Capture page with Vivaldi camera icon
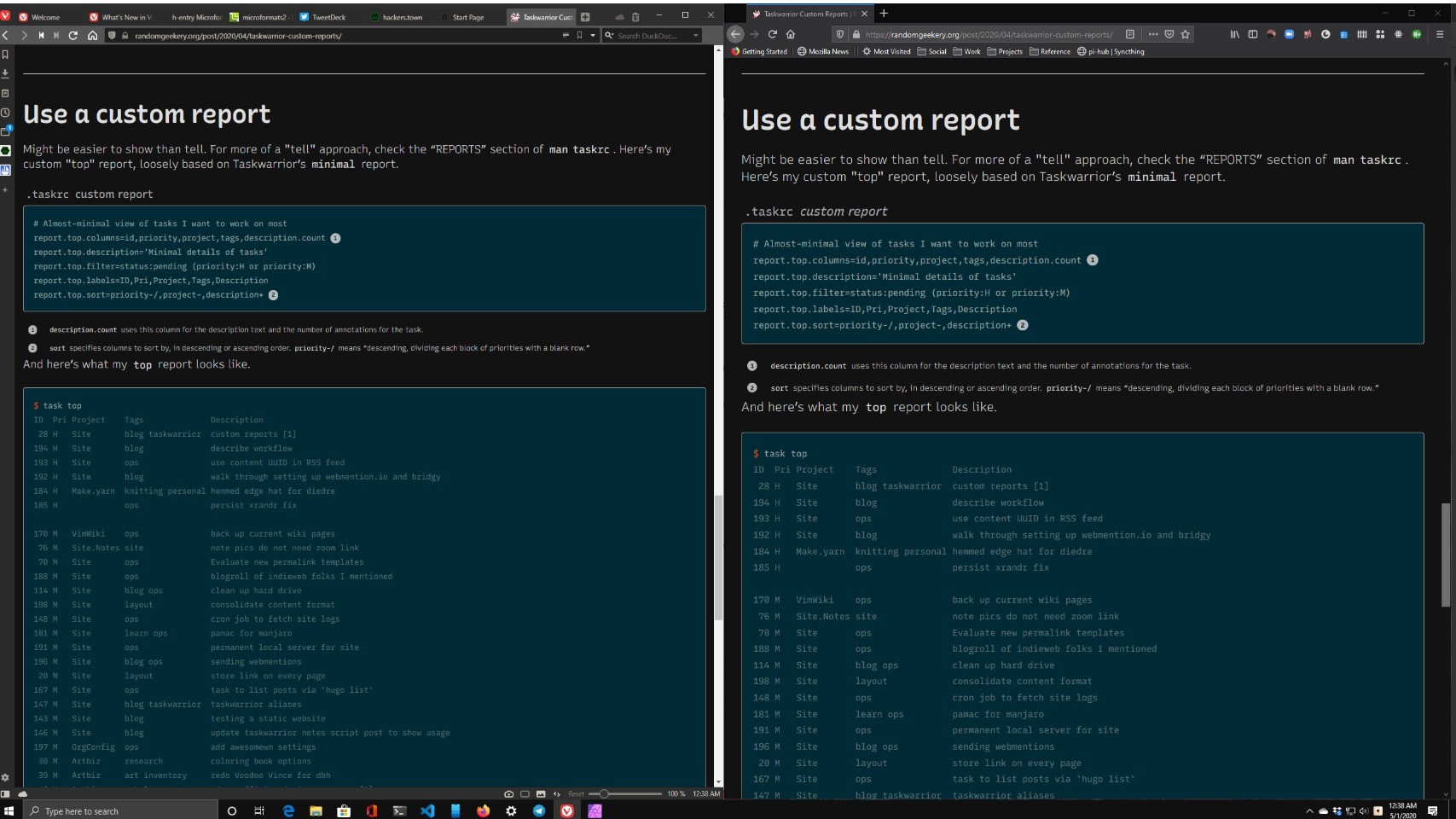 coord(509,793)
